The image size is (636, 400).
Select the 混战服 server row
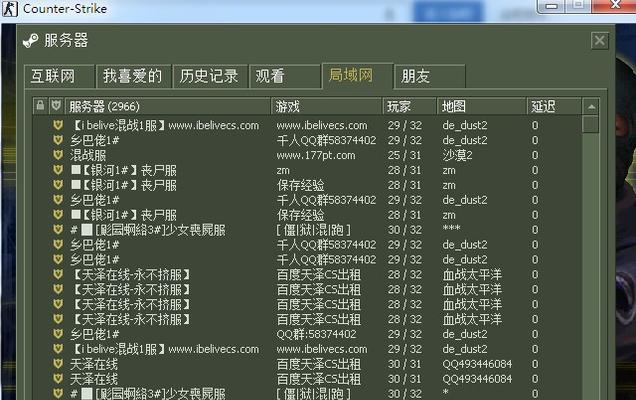tap(306, 155)
